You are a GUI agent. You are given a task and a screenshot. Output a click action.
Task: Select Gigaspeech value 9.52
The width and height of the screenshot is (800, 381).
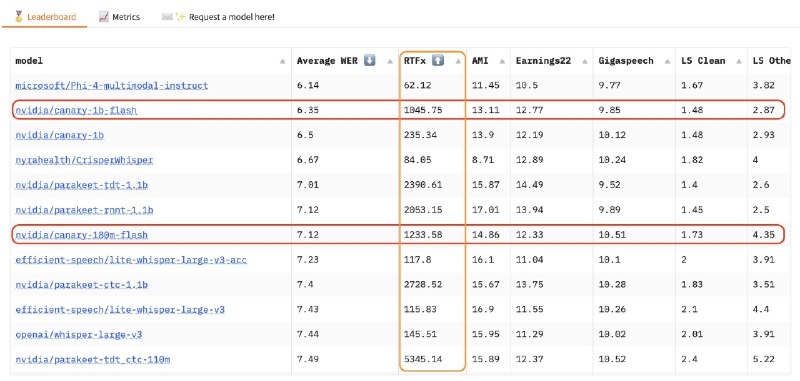tap(610, 185)
